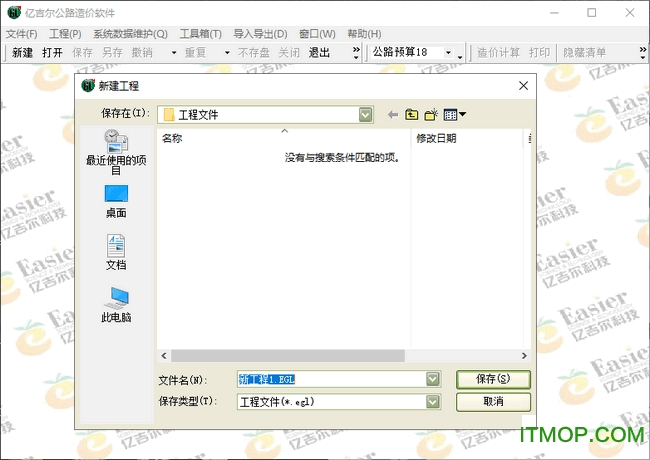The height and width of the screenshot is (460, 650).
Task: Click the right scroll arrow of file list
Action: point(524,356)
